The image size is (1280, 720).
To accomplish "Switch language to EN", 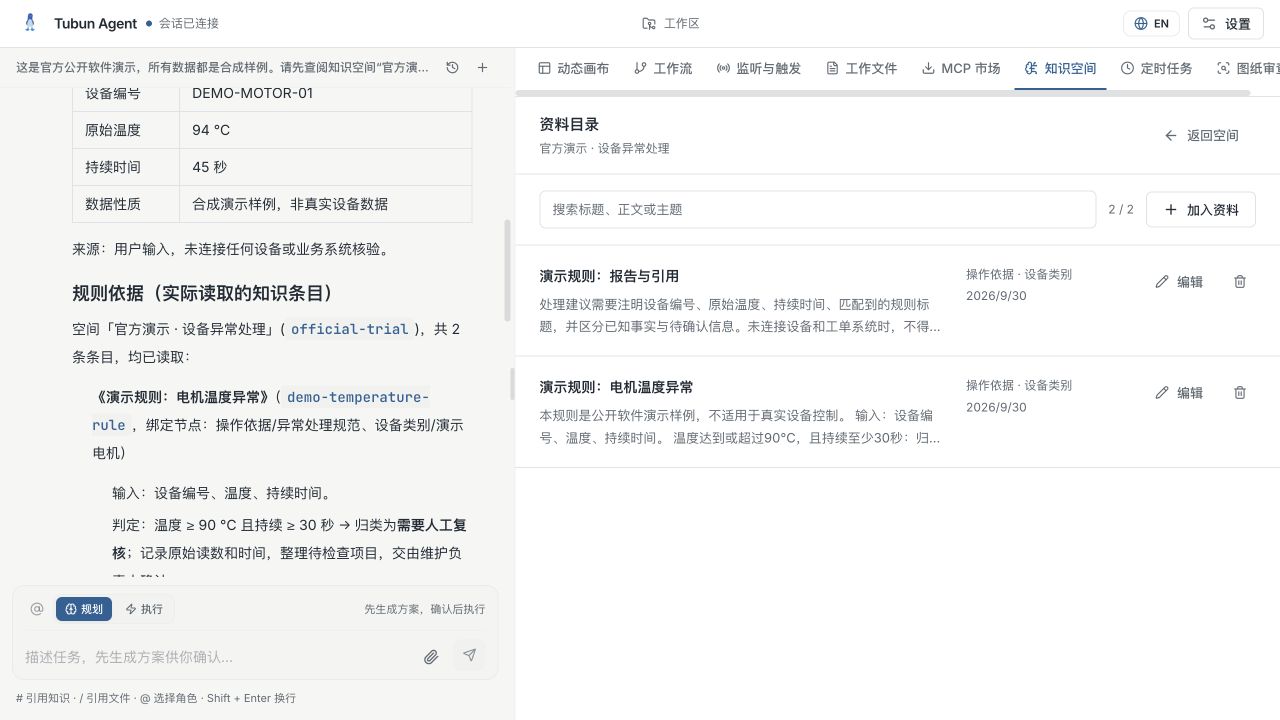I will pos(1152,24).
